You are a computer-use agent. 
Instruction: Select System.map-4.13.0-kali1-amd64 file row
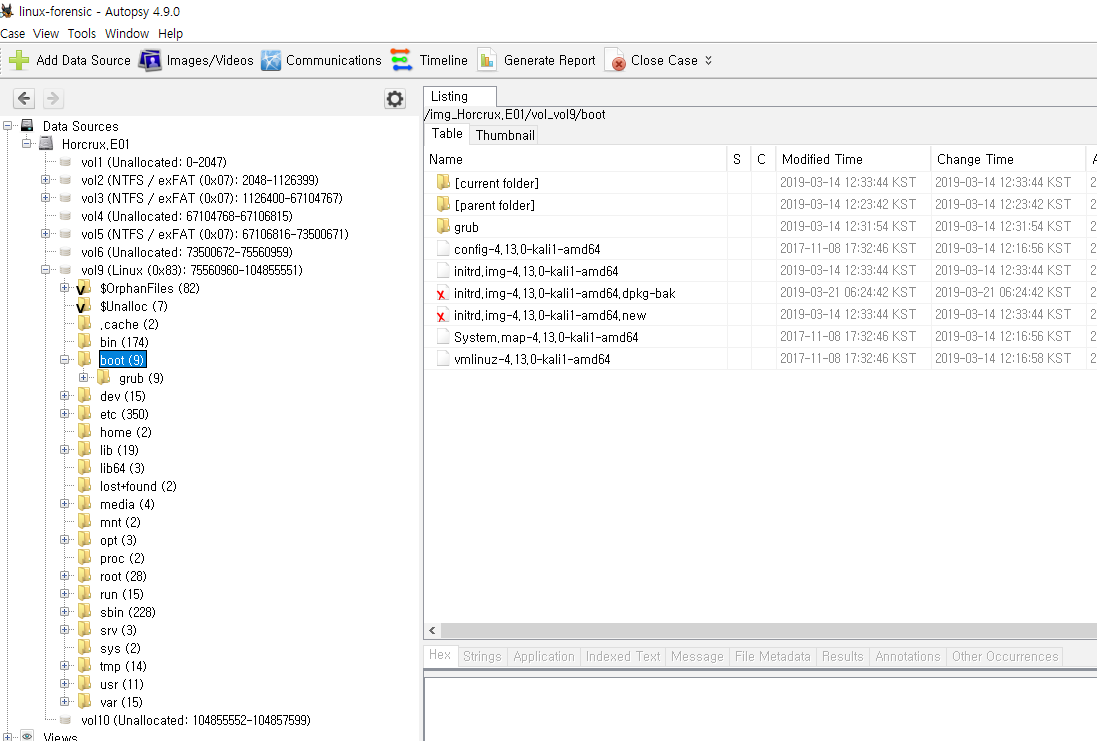click(760, 337)
